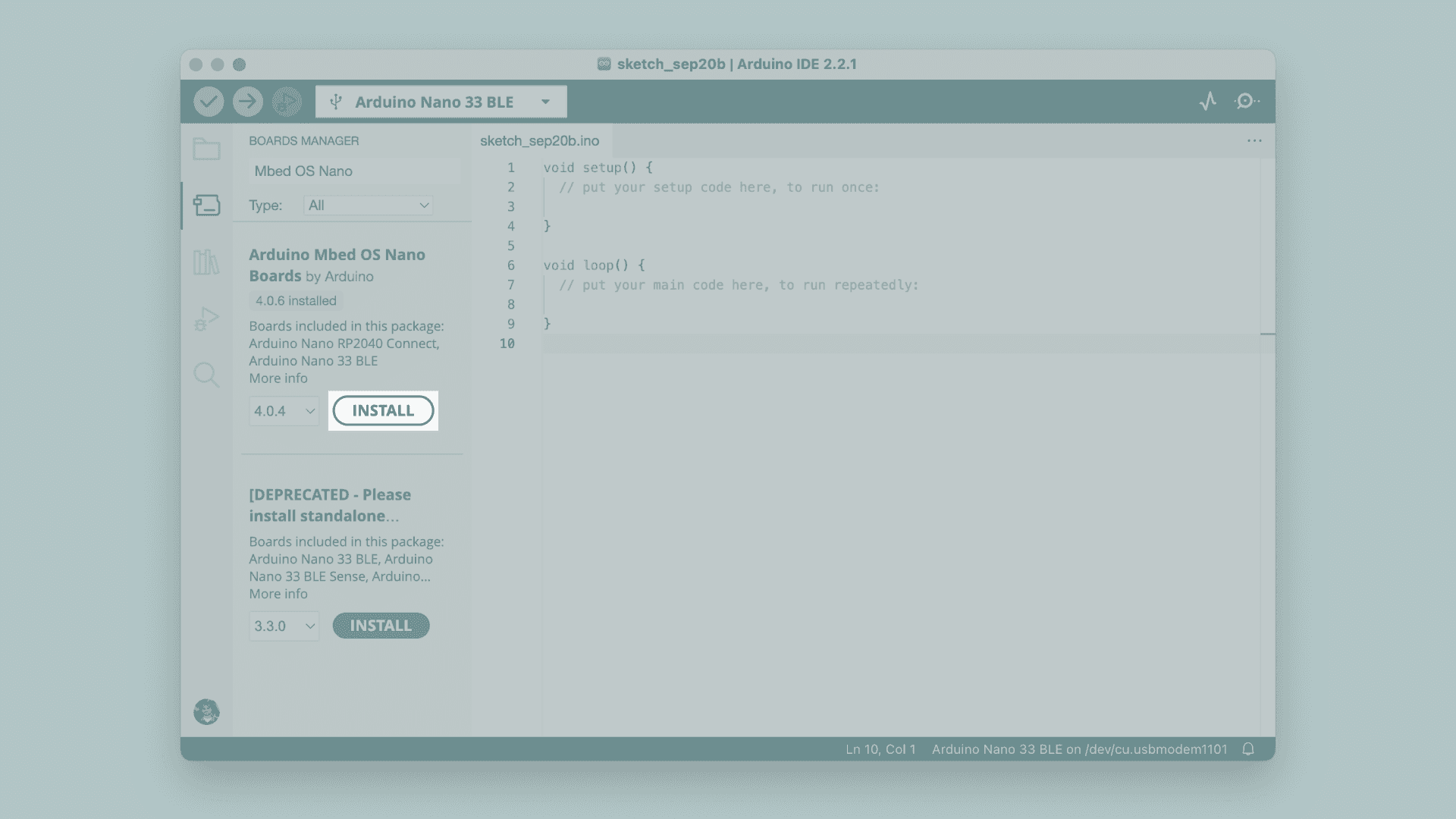The width and height of the screenshot is (1456, 819).
Task: Click the Upload arrow button
Action: [x=247, y=102]
